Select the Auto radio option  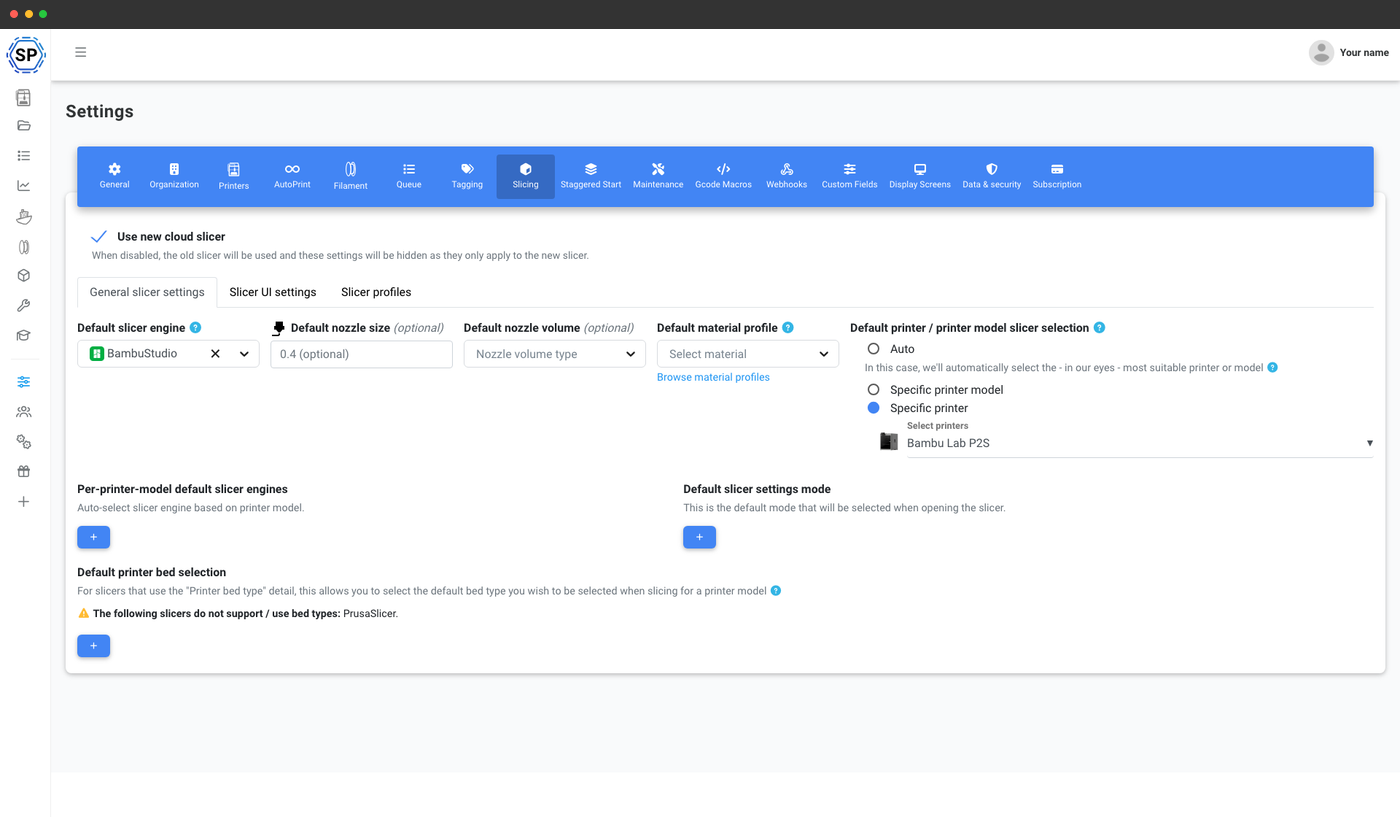(873, 349)
